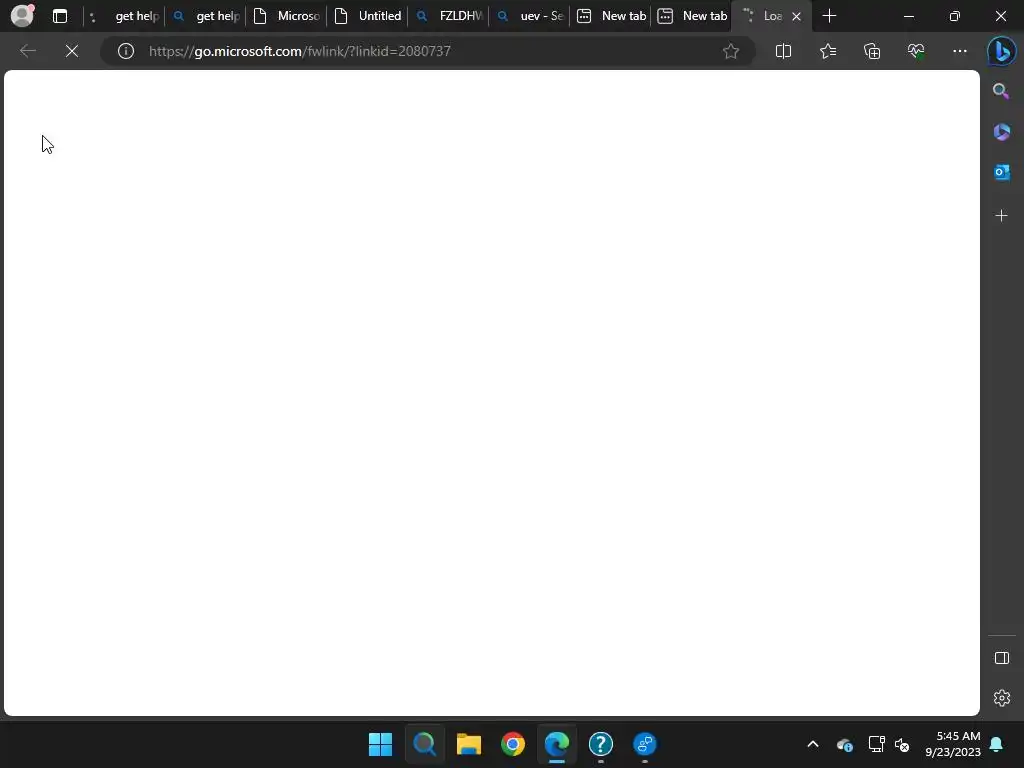Stop loading the page
The image size is (1024, 768).
72,51
